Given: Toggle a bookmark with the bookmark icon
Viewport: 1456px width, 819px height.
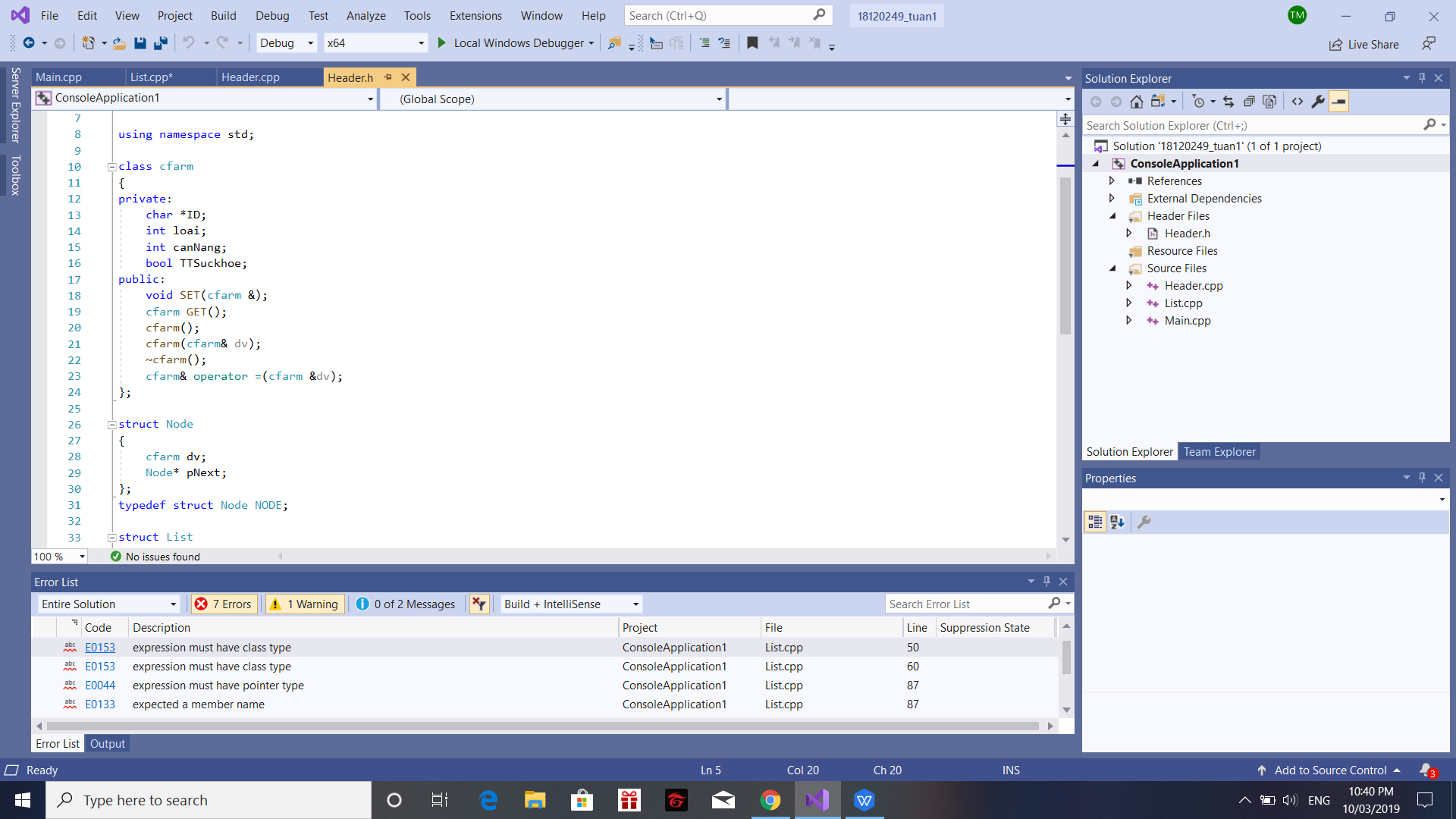Looking at the screenshot, I should (752, 43).
